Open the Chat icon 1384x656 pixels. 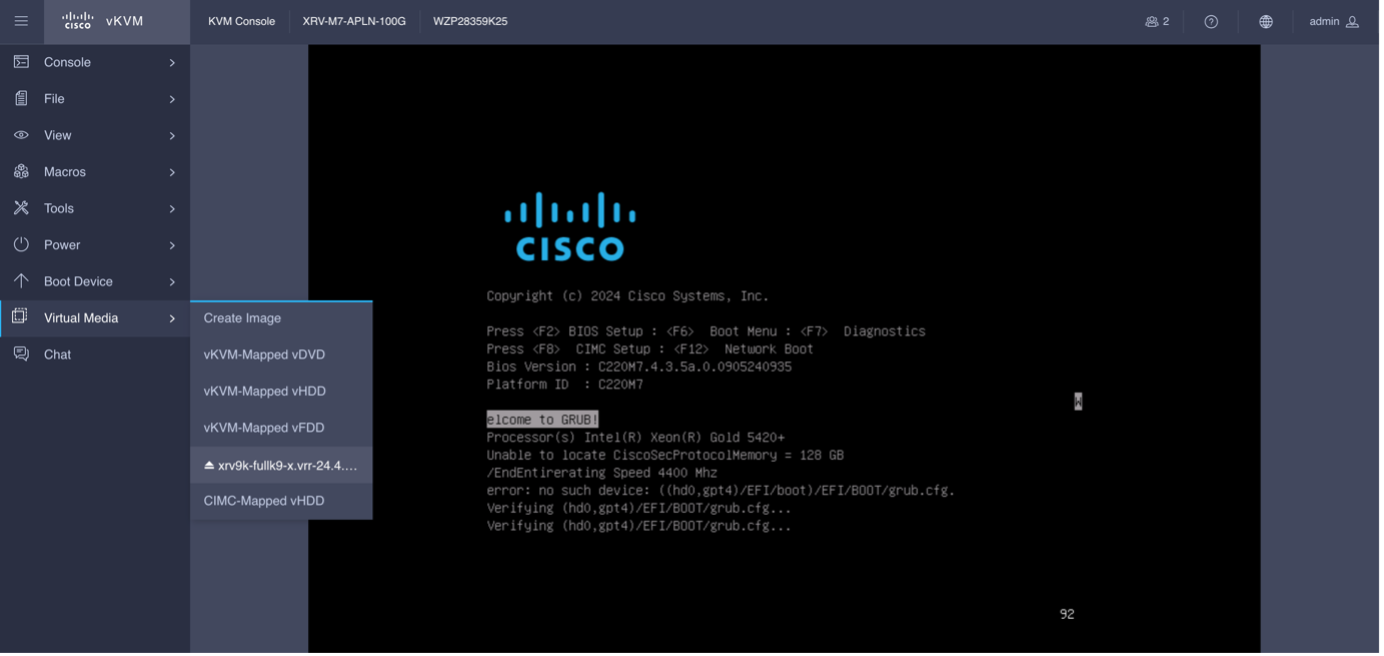click(x=22, y=354)
